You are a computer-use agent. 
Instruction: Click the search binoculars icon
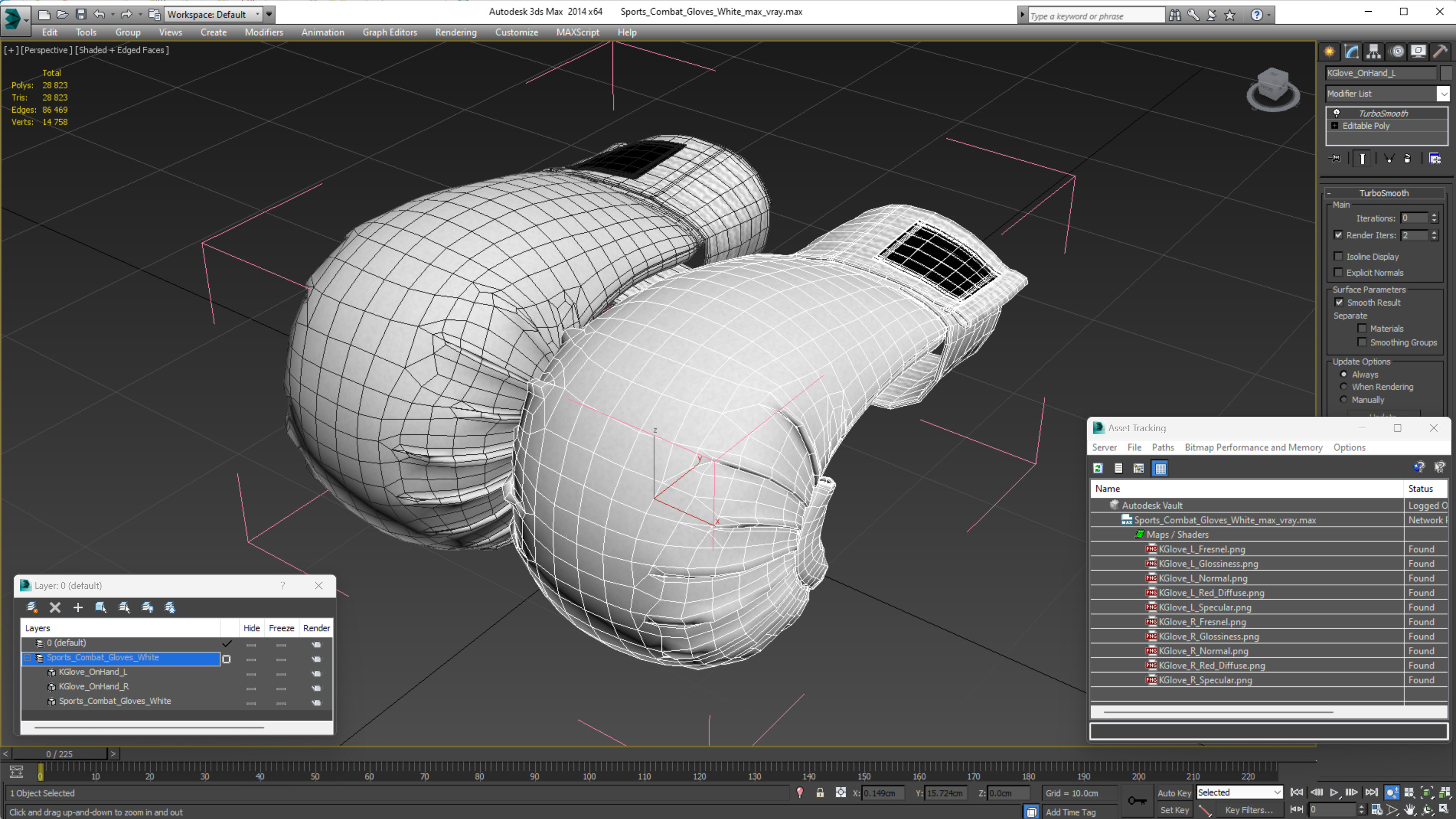[x=1174, y=15]
